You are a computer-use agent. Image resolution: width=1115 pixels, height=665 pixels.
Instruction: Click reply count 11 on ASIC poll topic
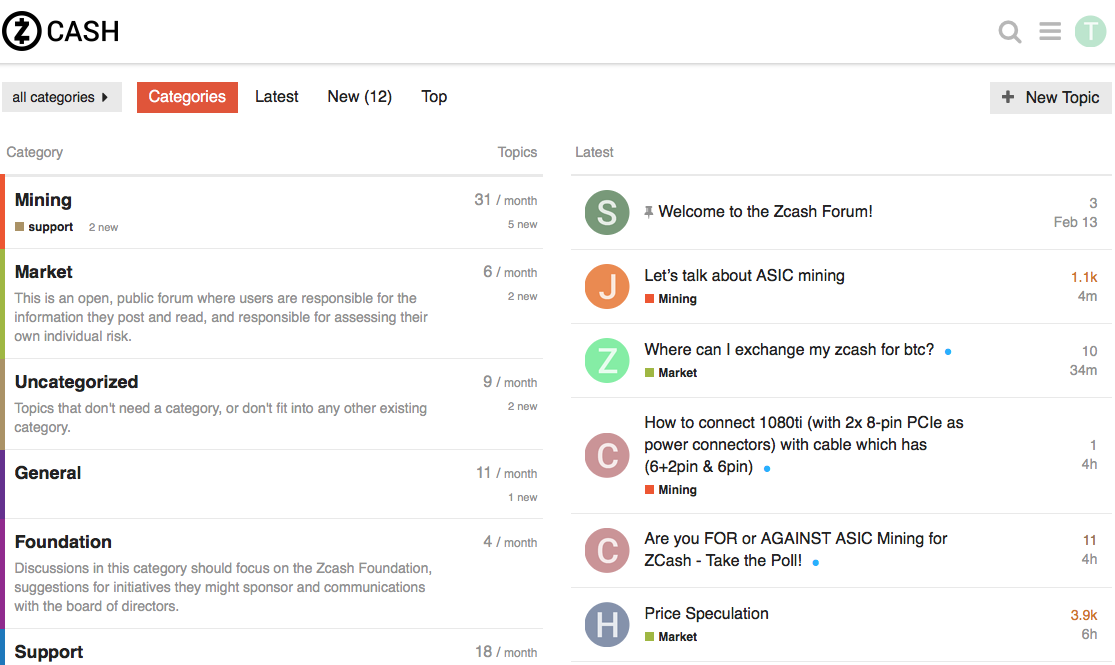pyautogui.click(x=1090, y=541)
